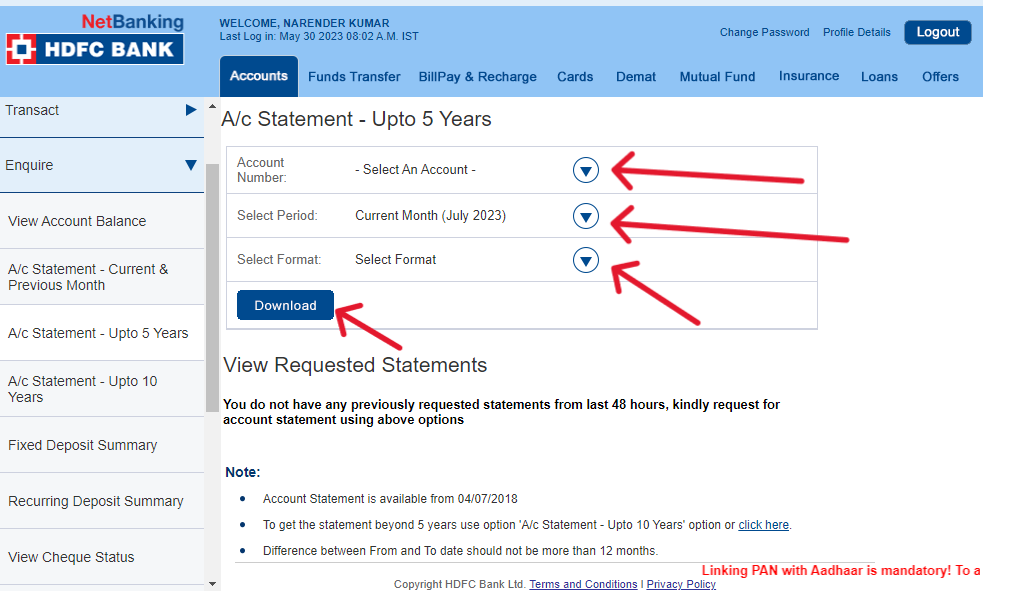Open the Change Password link

[764, 33]
